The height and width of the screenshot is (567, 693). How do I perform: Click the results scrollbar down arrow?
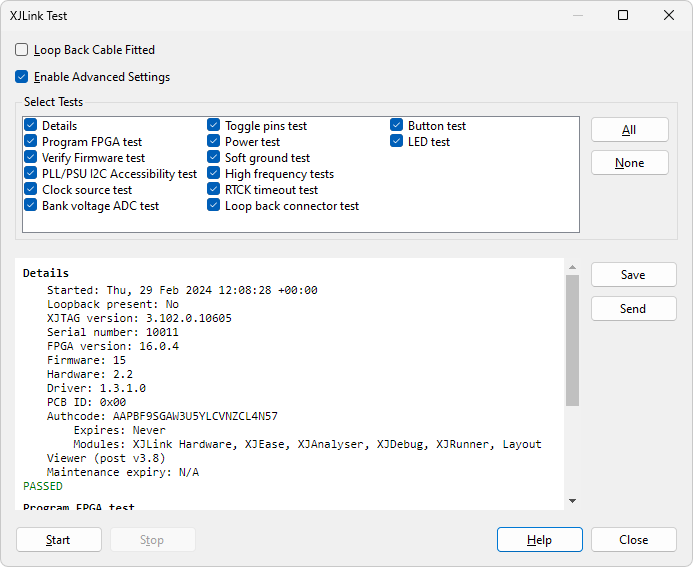point(572,501)
